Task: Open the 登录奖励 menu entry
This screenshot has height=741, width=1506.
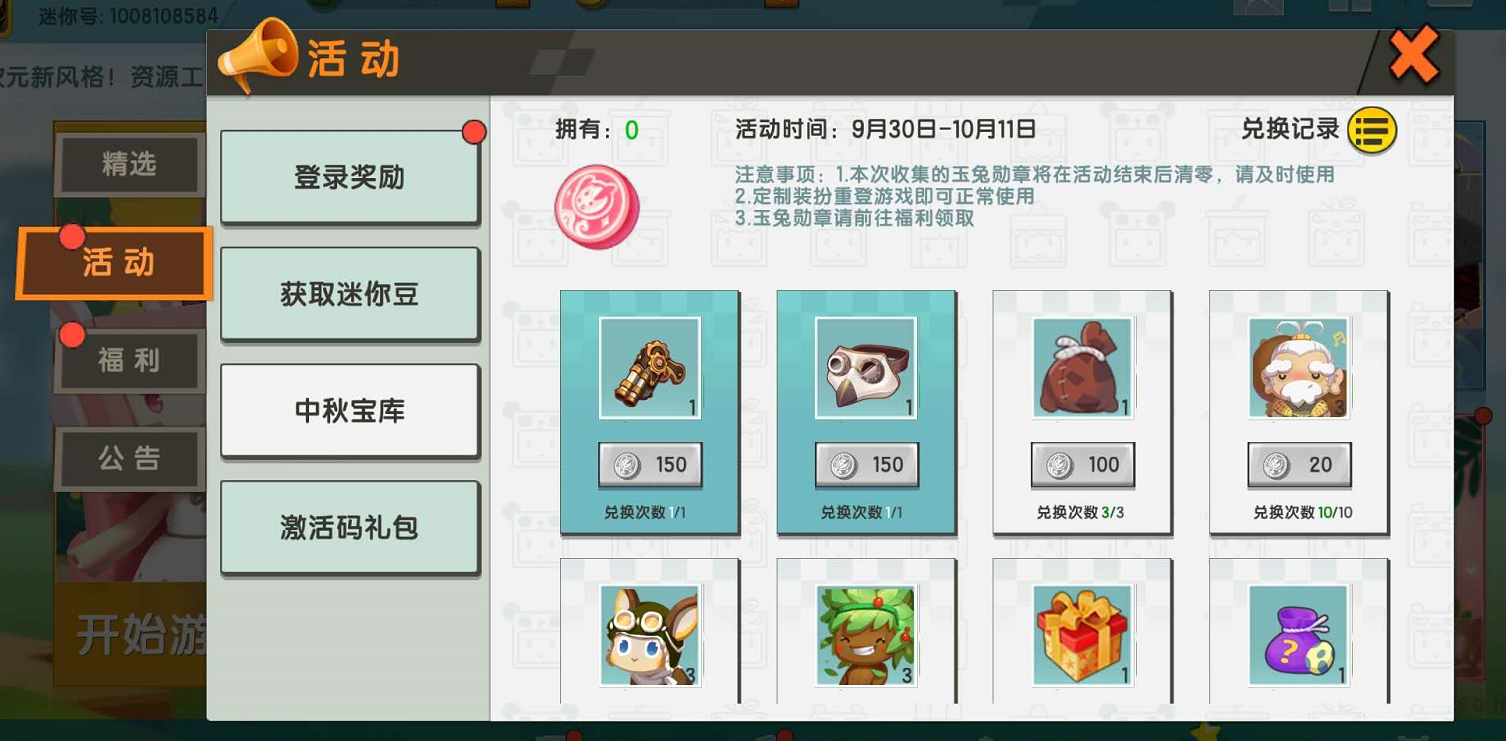Action: click(x=349, y=177)
